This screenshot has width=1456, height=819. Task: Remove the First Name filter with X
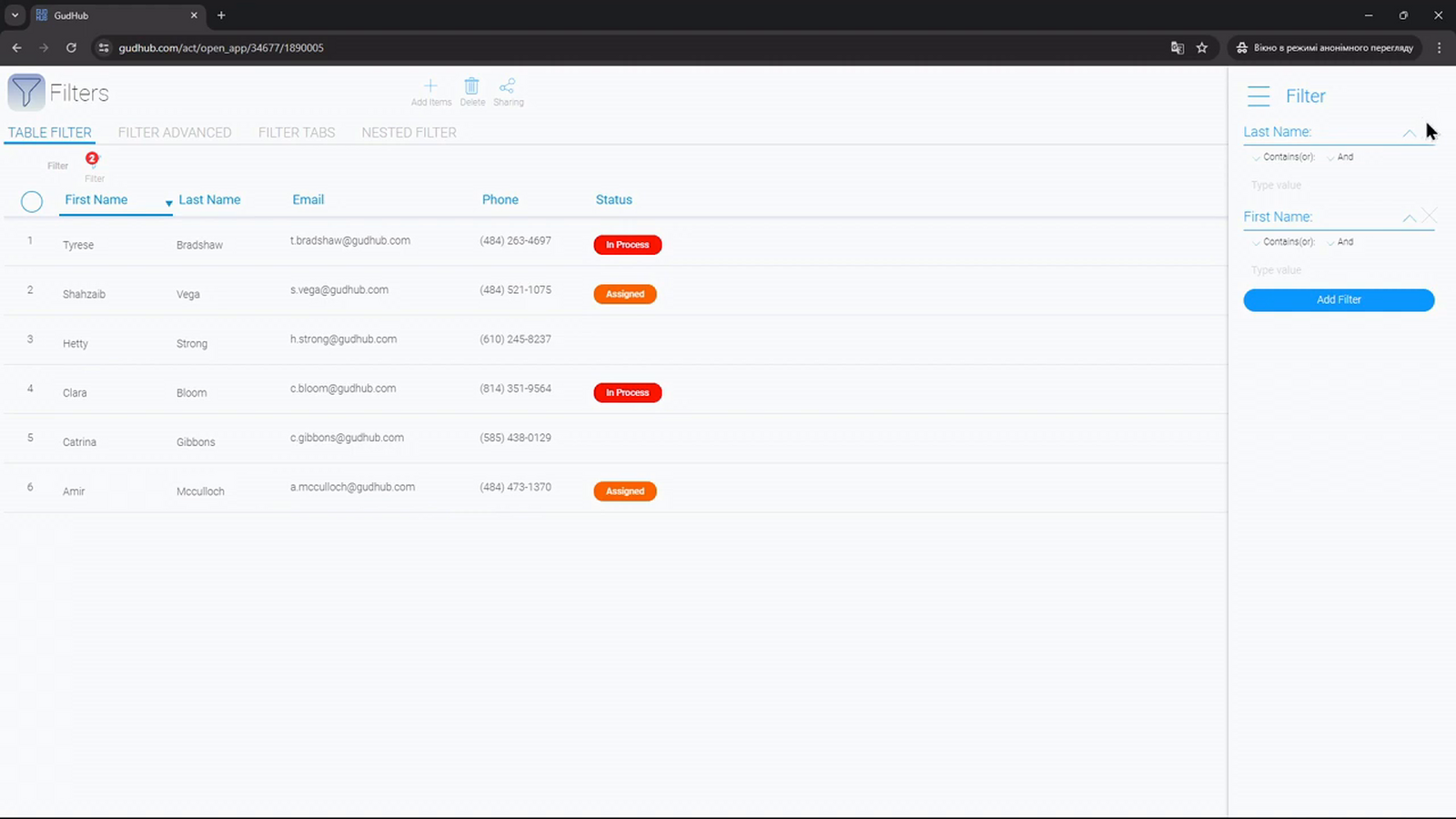point(1430,216)
